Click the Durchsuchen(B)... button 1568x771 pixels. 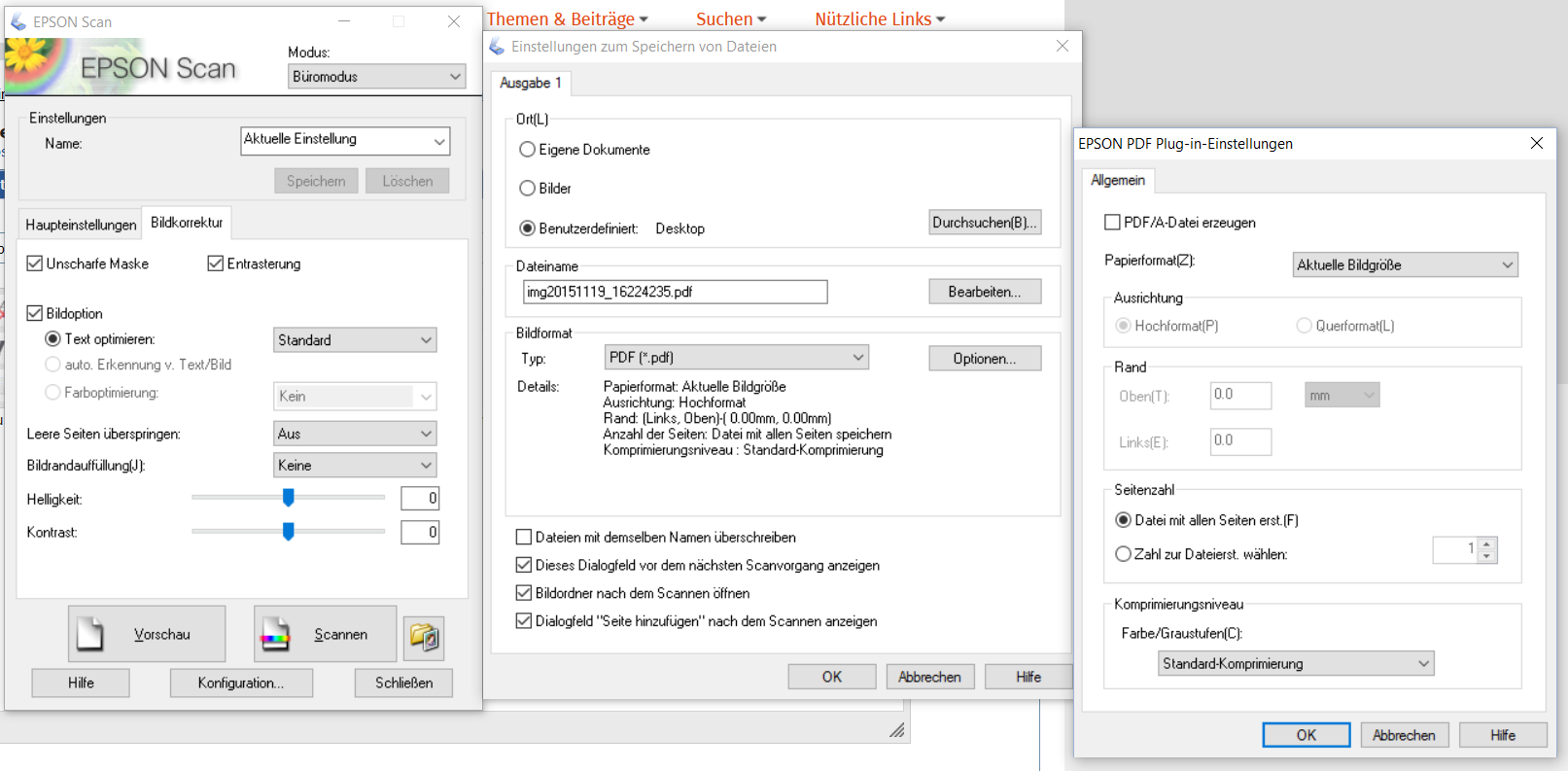pos(985,222)
